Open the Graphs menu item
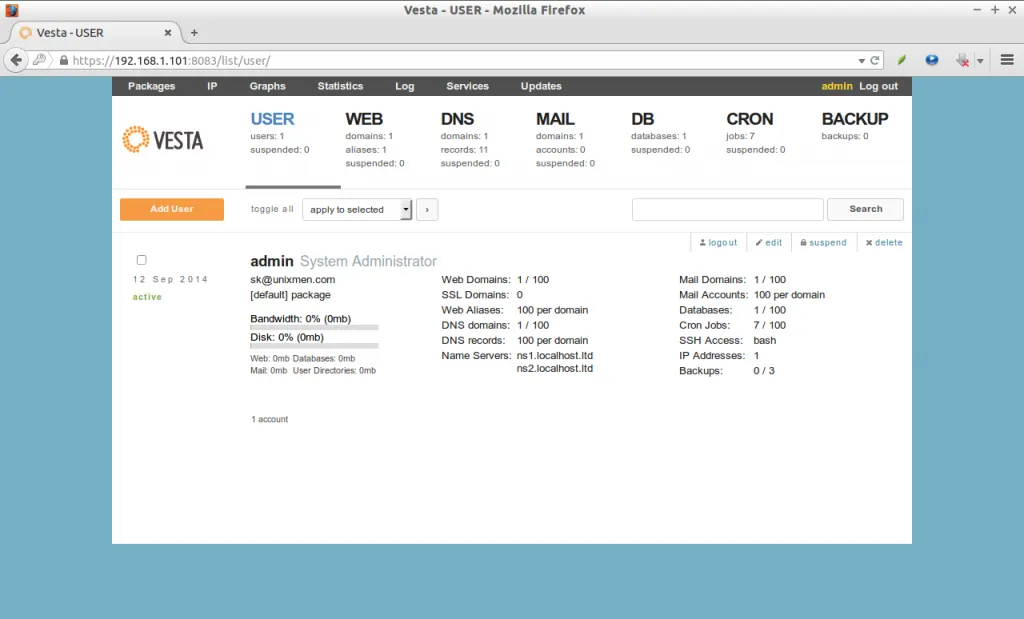1024x619 pixels. coord(268,86)
